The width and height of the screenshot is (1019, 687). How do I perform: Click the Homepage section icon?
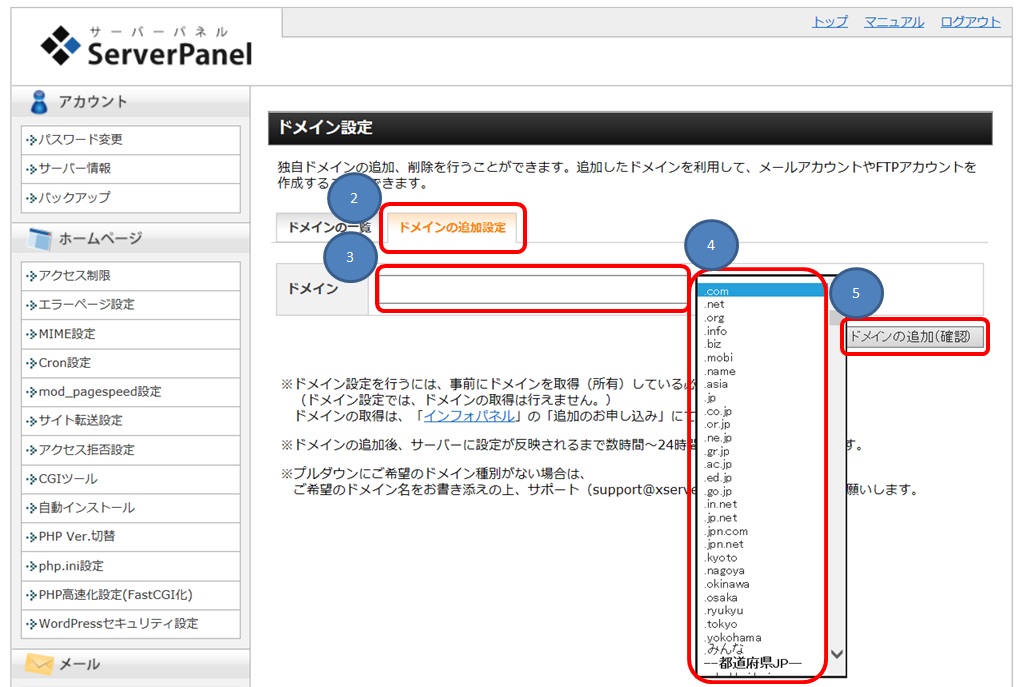pyautogui.click(x=39, y=239)
